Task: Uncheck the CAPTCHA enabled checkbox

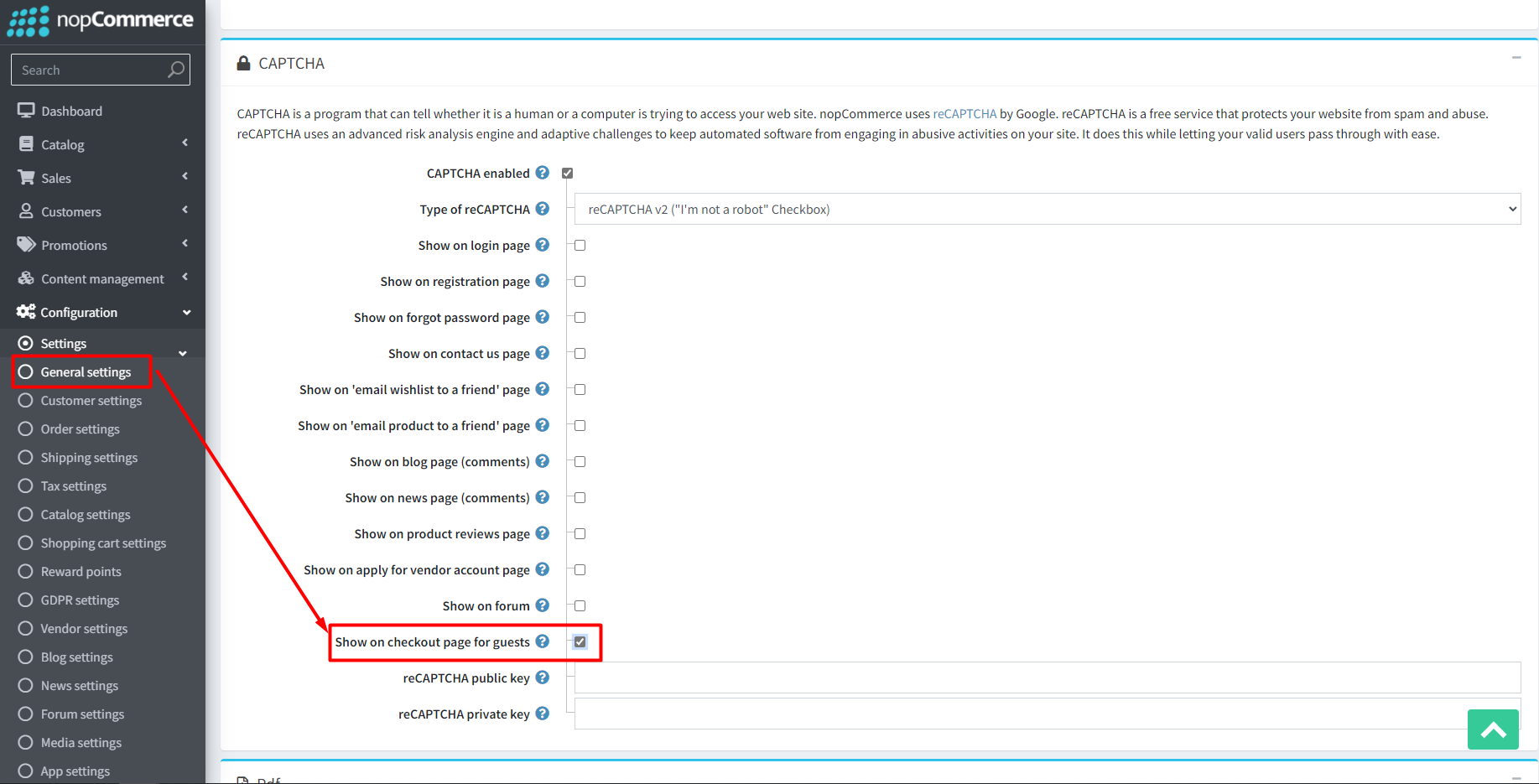Action: click(x=568, y=173)
